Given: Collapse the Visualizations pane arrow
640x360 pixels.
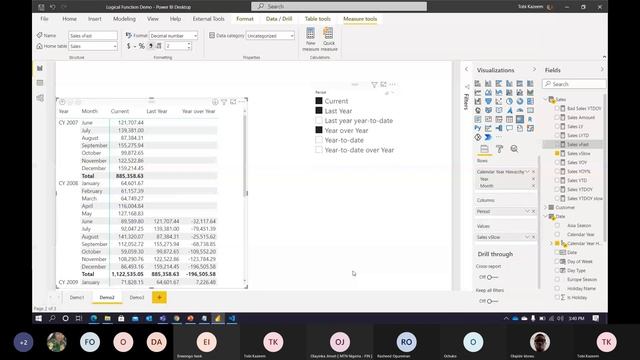Looking at the screenshot, I should (534, 70).
